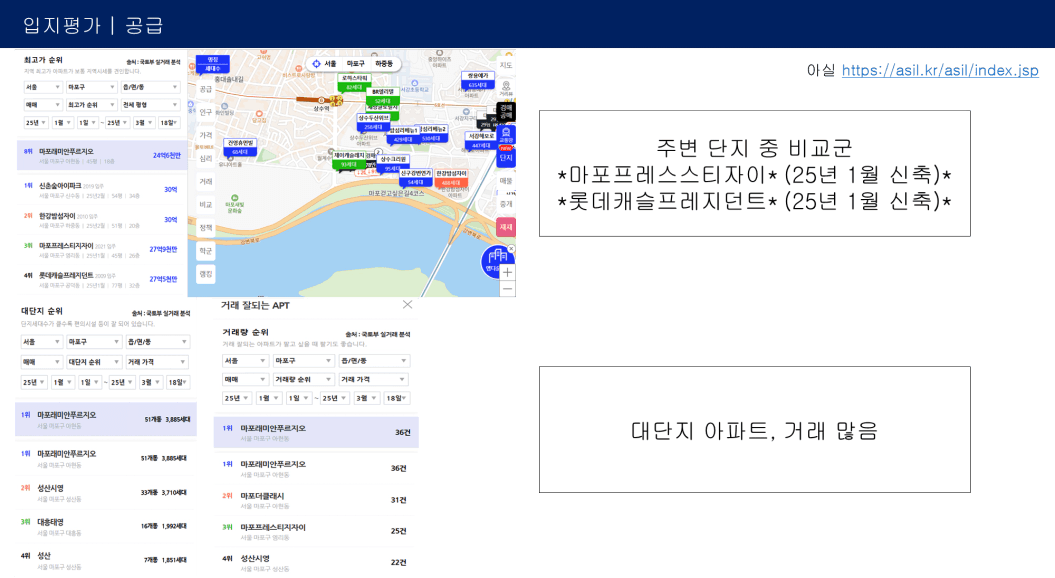This screenshot has width=1055, height=578.
Task: Open the 대단지 순위 ranking type dropdown
Action: [x=94, y=362]
